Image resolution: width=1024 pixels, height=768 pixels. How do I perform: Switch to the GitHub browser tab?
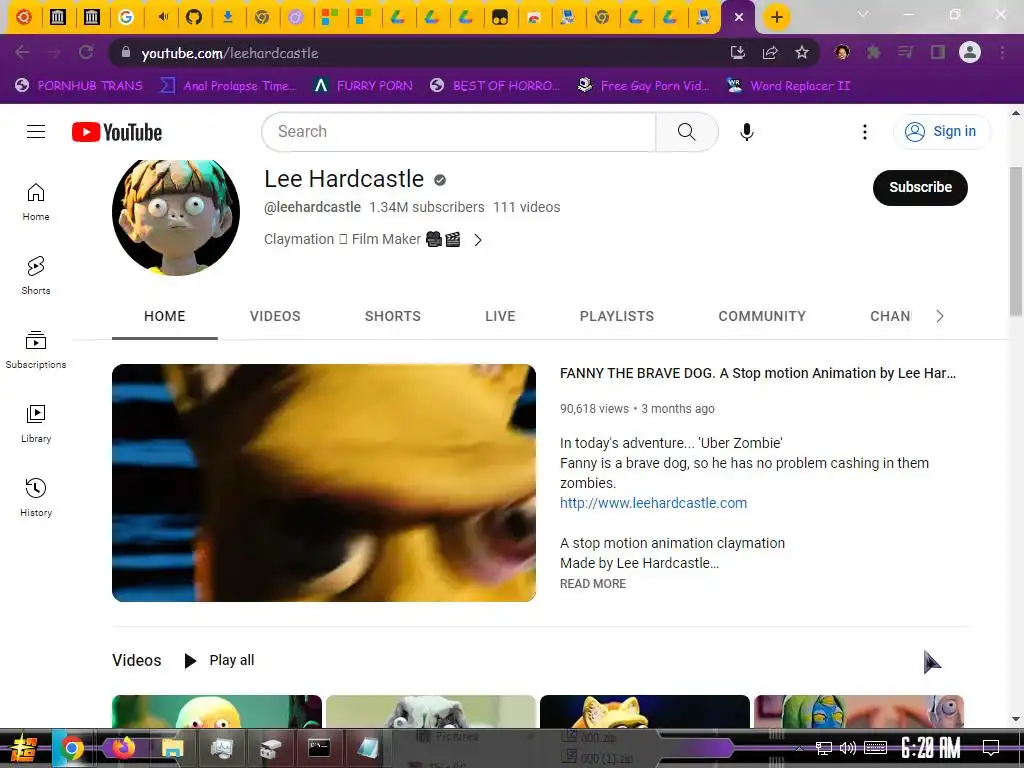pyautogui.click(x=194, y=17)
